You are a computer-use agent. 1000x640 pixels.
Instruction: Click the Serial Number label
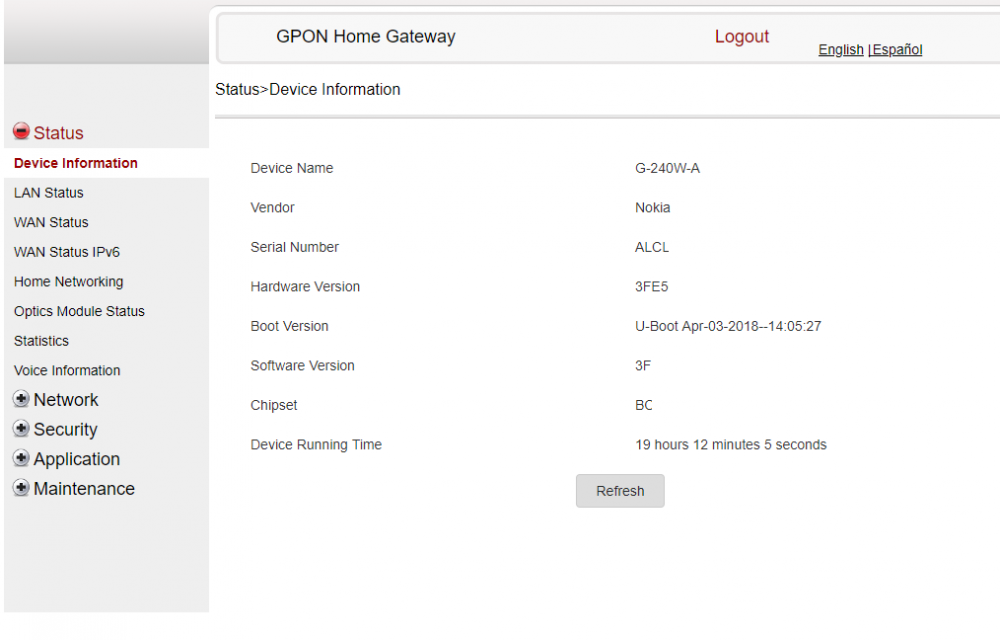pos(295,247)
